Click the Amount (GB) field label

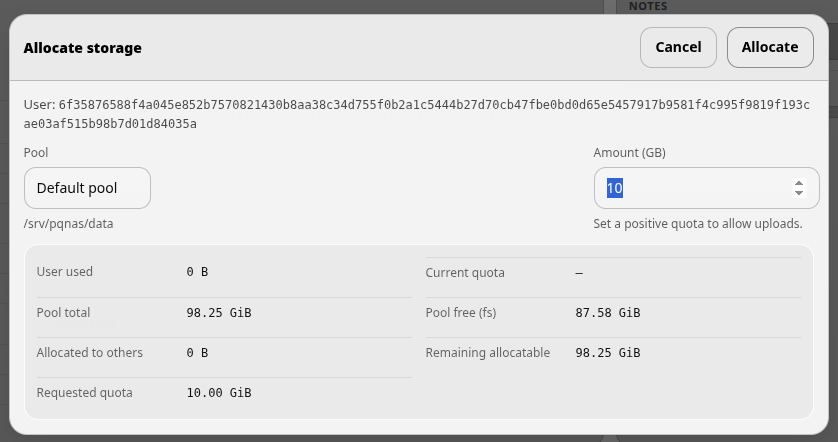tap(629, 153)
